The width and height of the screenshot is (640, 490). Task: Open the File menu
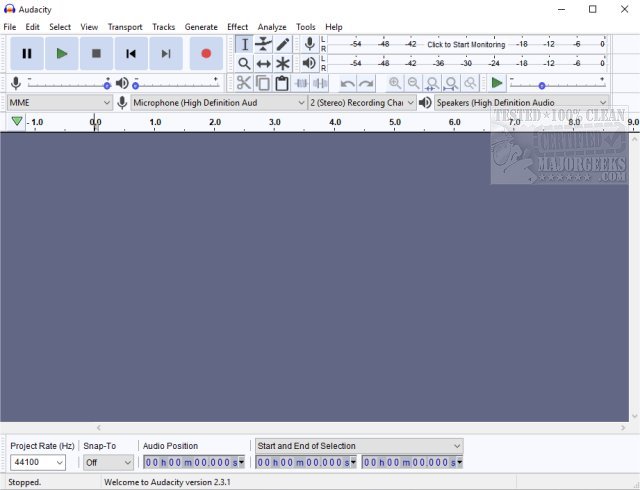click(10, 27)
